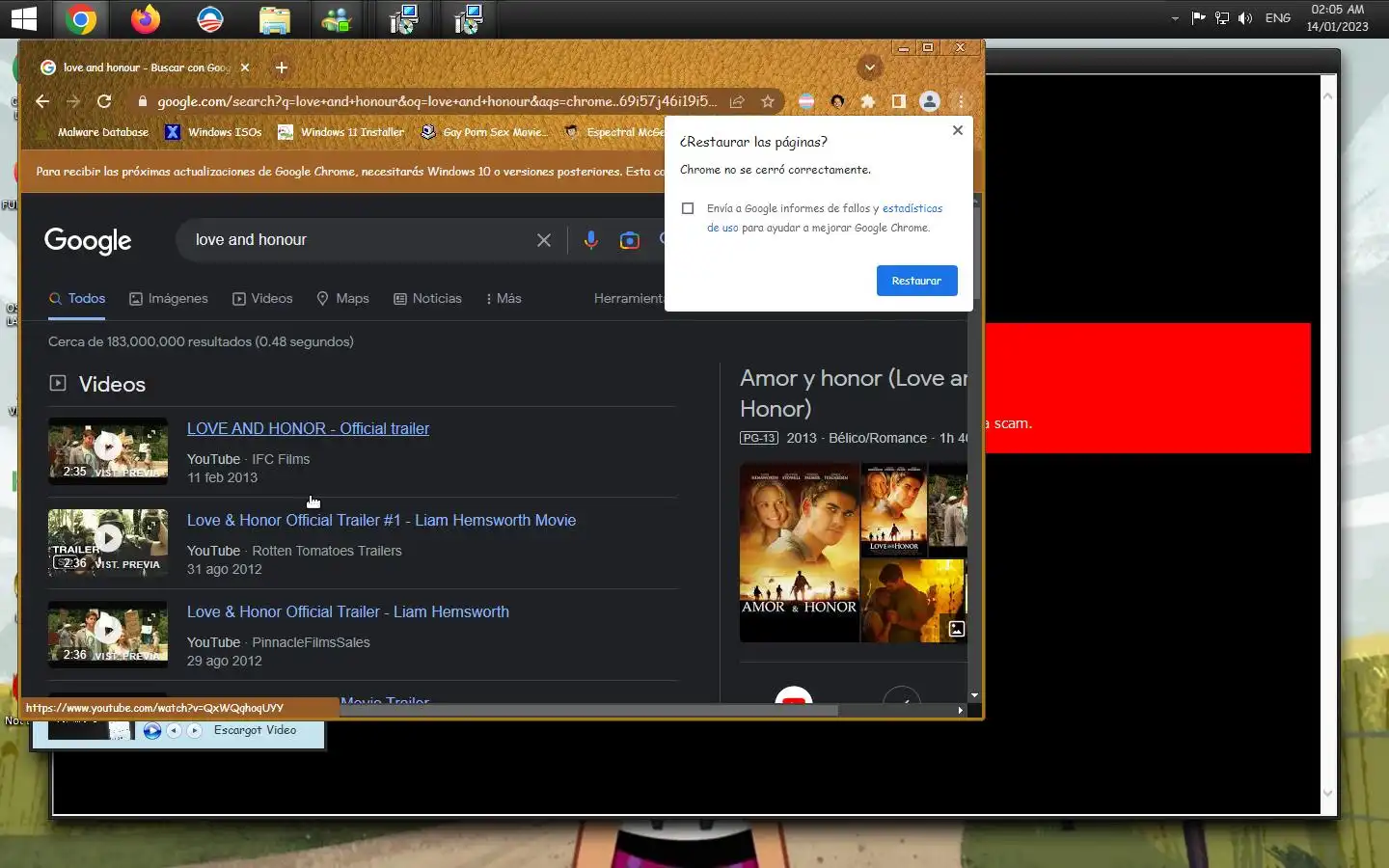Image resolution: width=1389 pixels, height=868 pixels.
Task: Click the round face avatar extension icon
Action: (837, 101)
